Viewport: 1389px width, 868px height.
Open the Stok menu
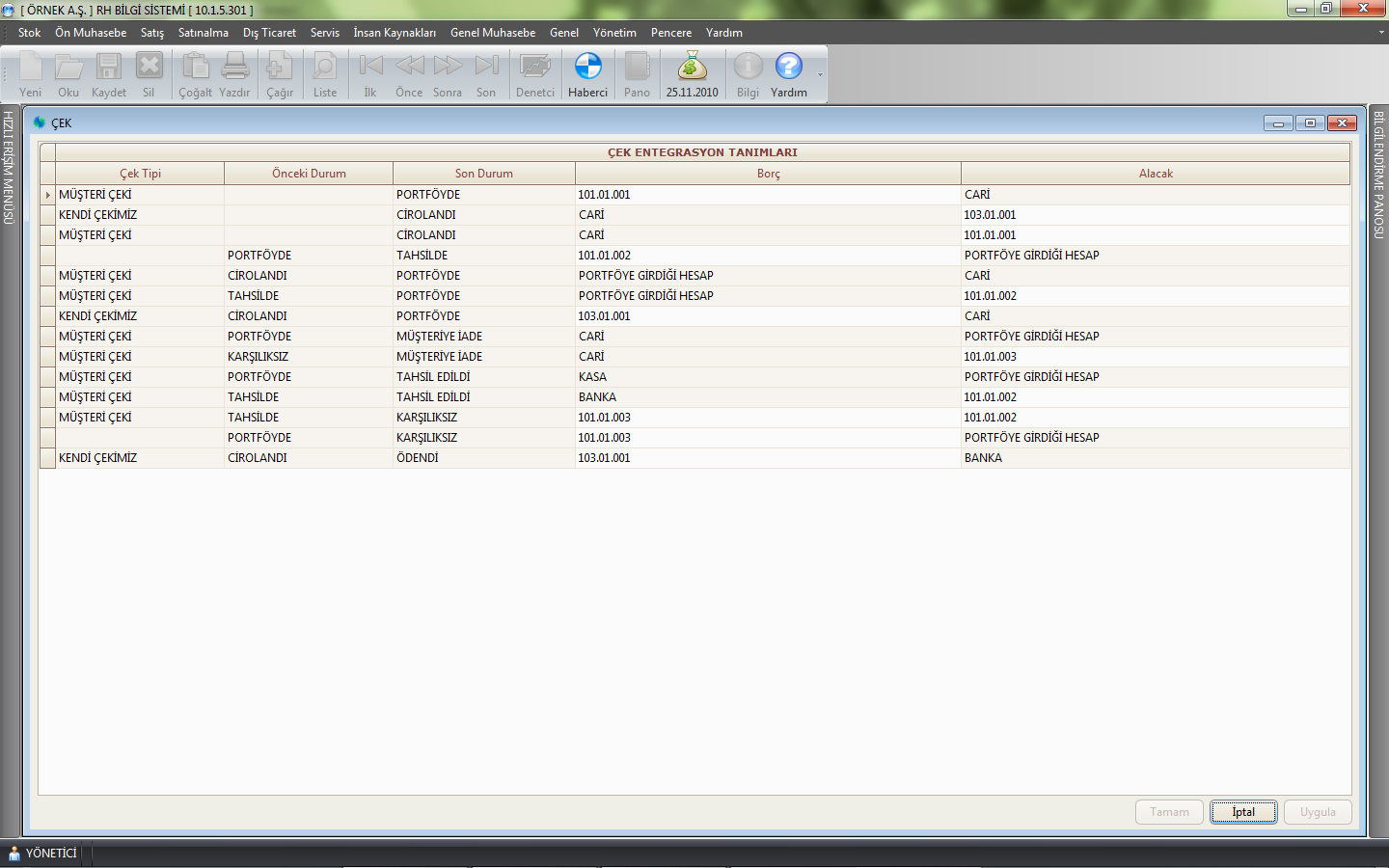click(x=29, y=33)
